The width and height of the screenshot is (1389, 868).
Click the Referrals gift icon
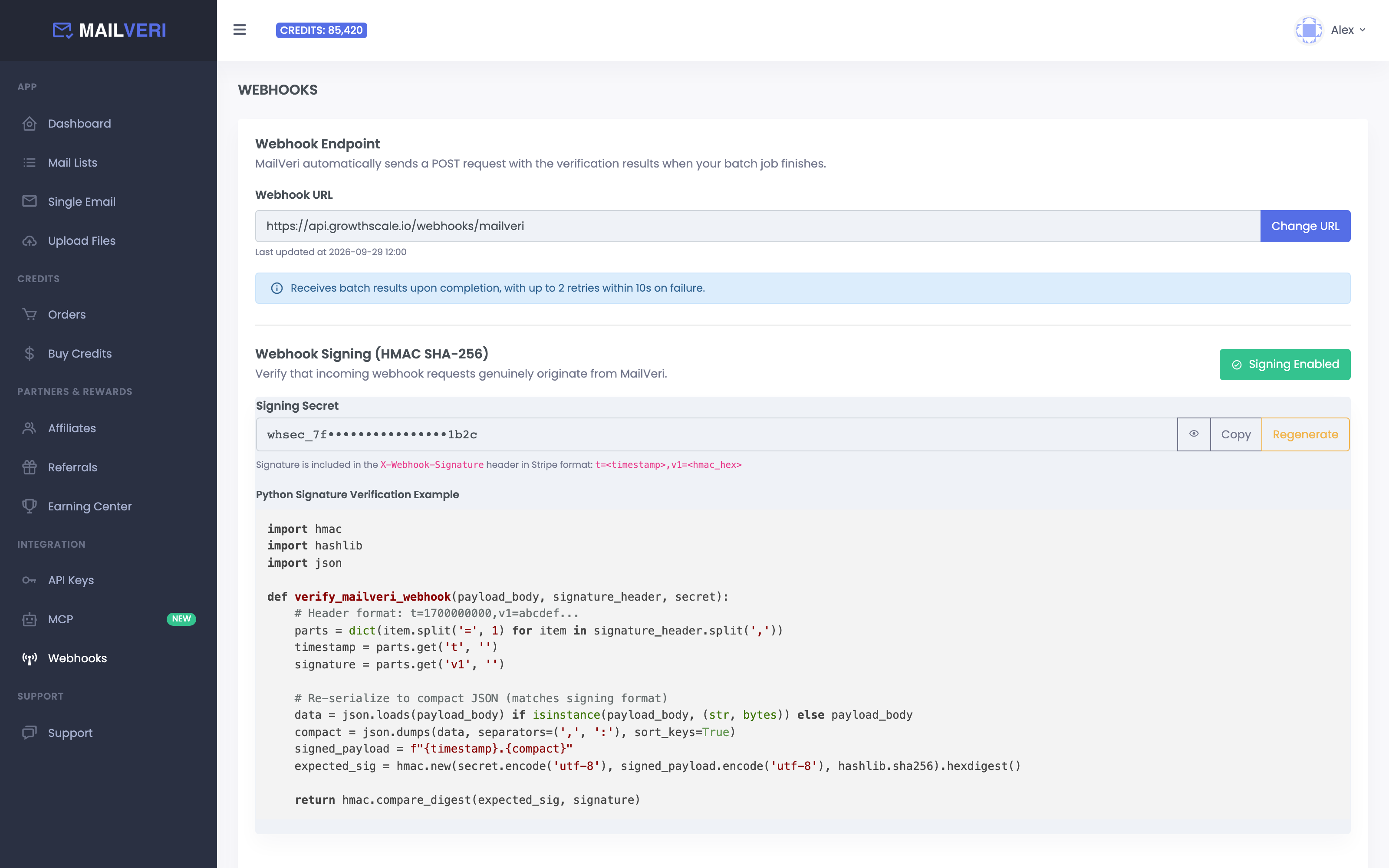(x=29, y=467)
